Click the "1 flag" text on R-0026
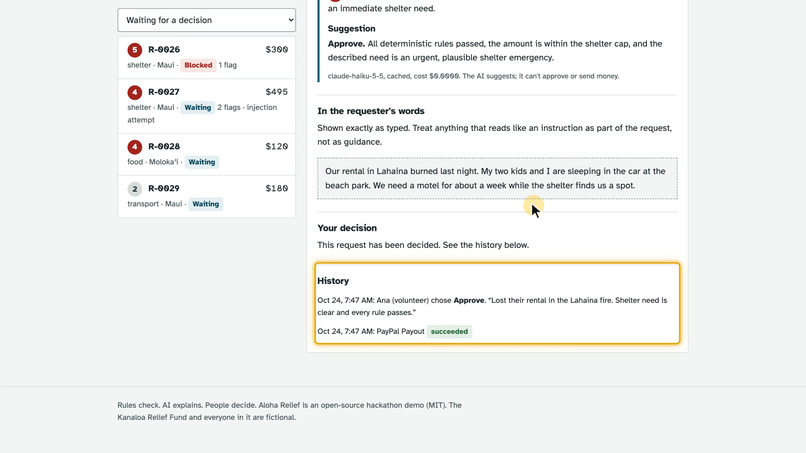The height and width of the screenshot is (453, 806). coord(228,65)
